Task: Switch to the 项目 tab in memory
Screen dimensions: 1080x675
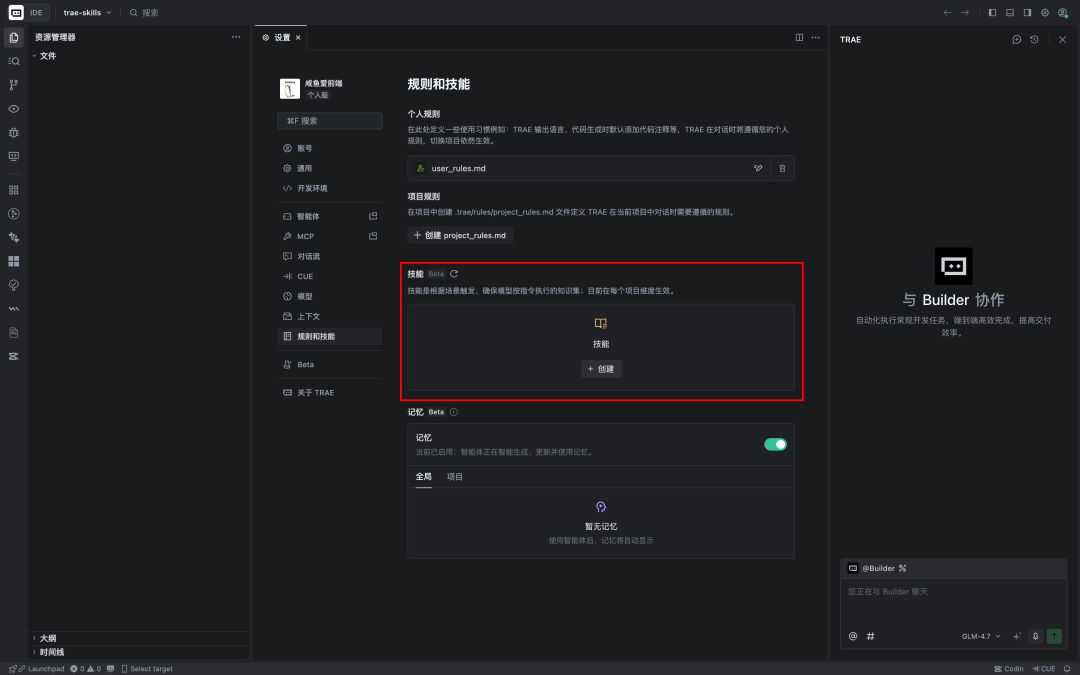Action: pyautogui.click(x=454, y=476)
